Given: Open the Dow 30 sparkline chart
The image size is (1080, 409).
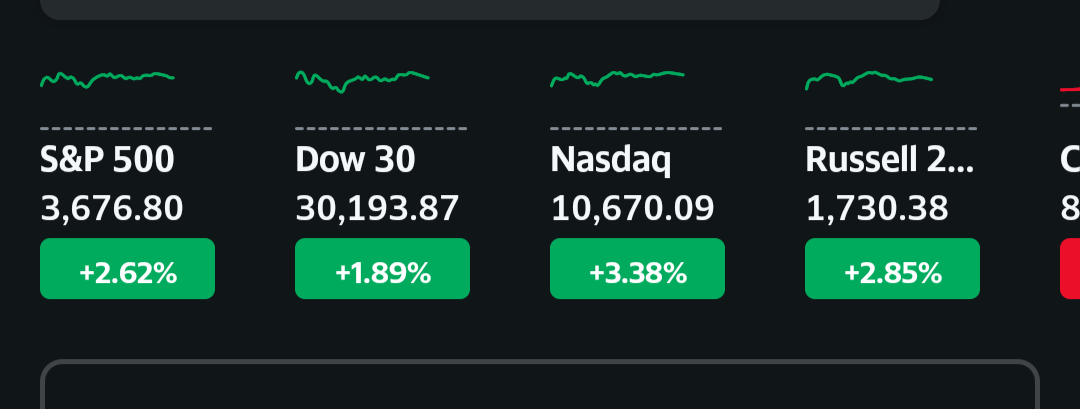Looking at the screenshot, I should [x=362, y=80].
